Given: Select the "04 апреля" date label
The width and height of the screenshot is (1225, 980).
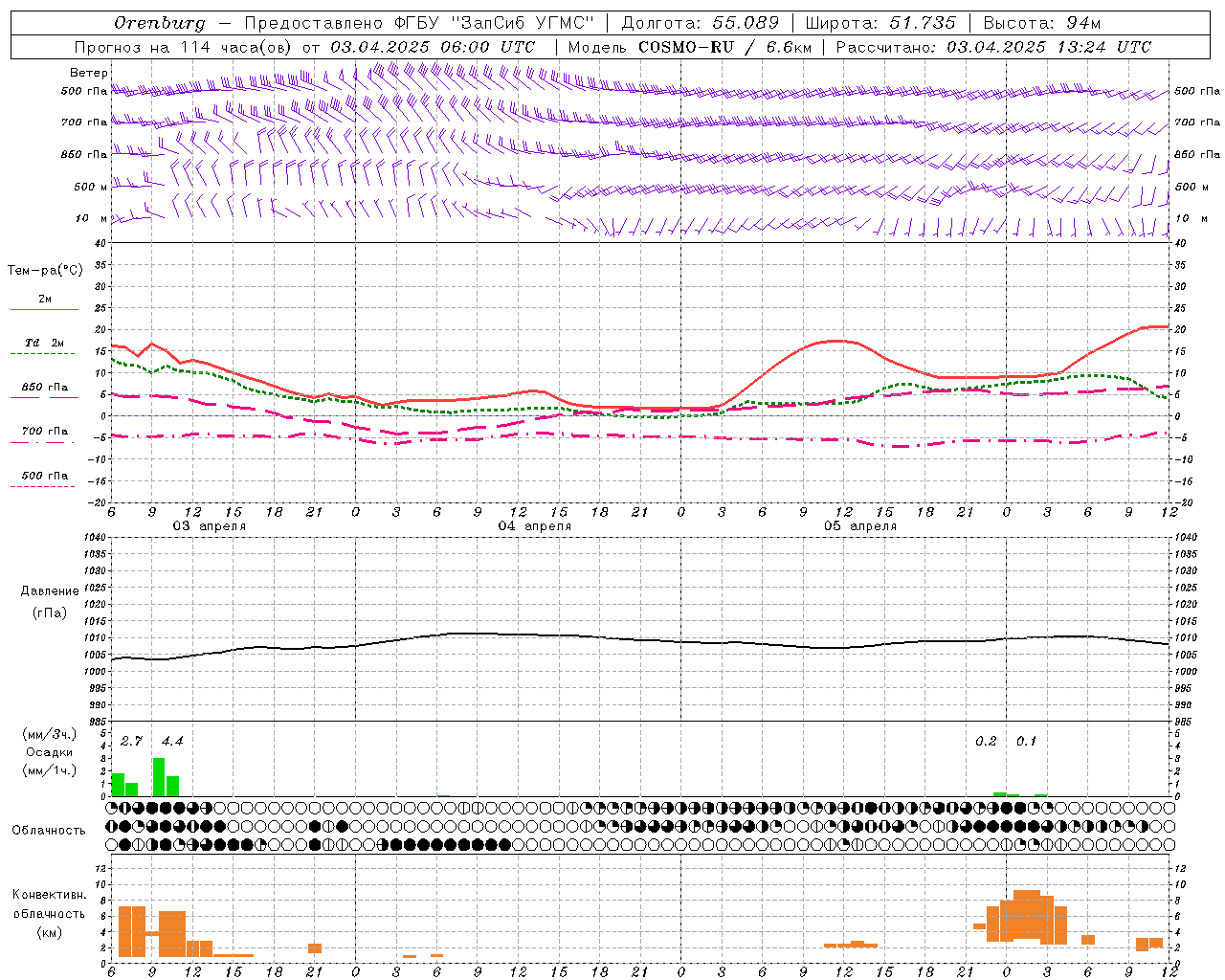Looking at the screenshot, I should pos(534,526).
